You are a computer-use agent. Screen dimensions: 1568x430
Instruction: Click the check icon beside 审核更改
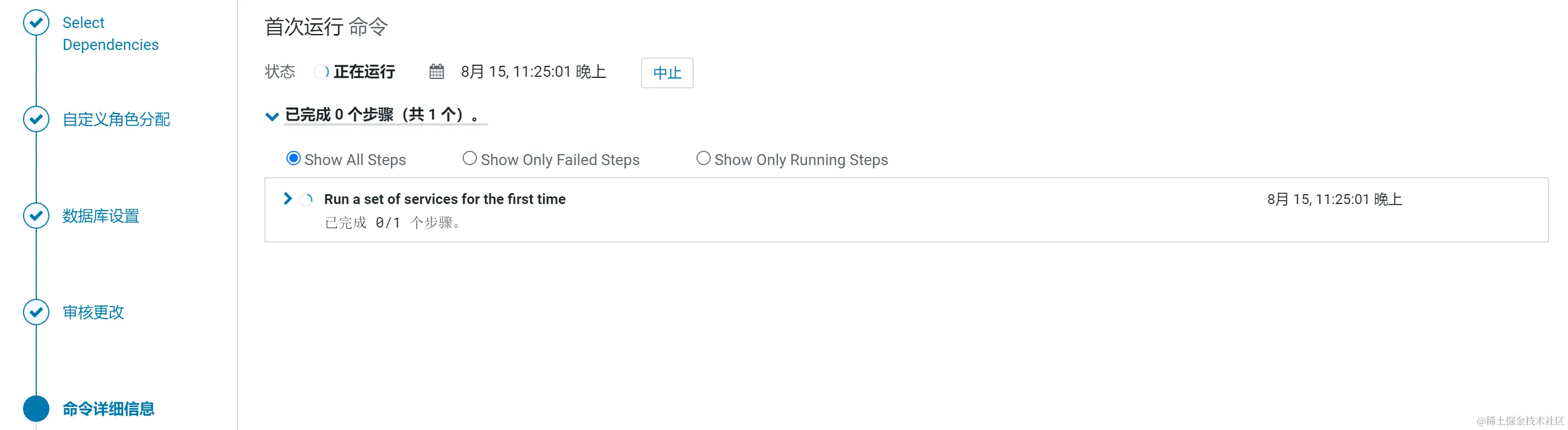click(x=36, y=312)
